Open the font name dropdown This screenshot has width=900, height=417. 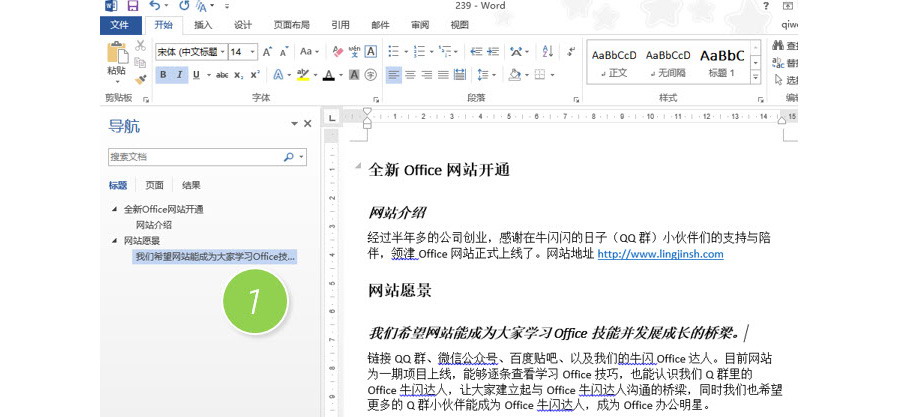click(x=222, y=52)
